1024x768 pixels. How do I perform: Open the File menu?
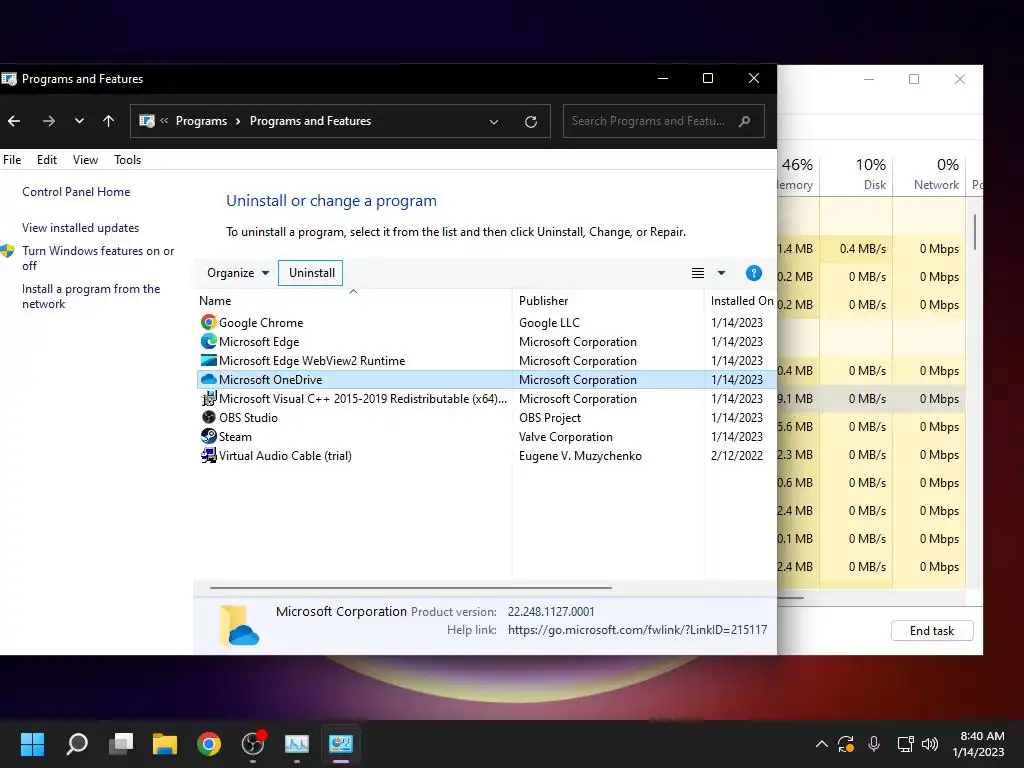click(12, 160)
